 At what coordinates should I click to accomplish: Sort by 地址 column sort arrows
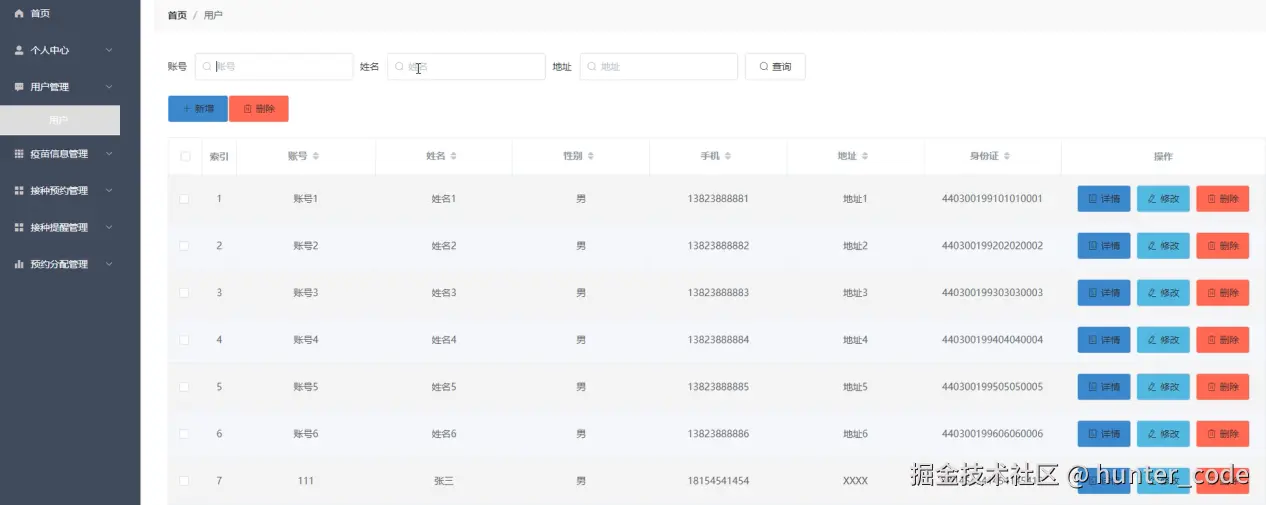(865, 156)
